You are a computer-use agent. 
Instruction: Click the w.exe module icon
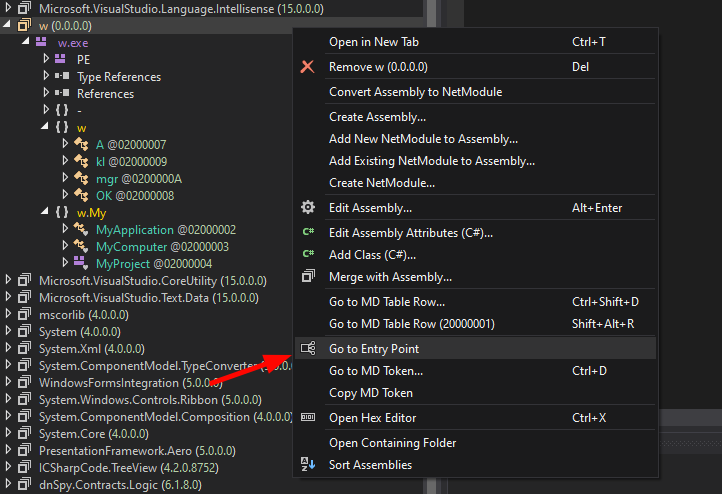(x=41, y=42)
